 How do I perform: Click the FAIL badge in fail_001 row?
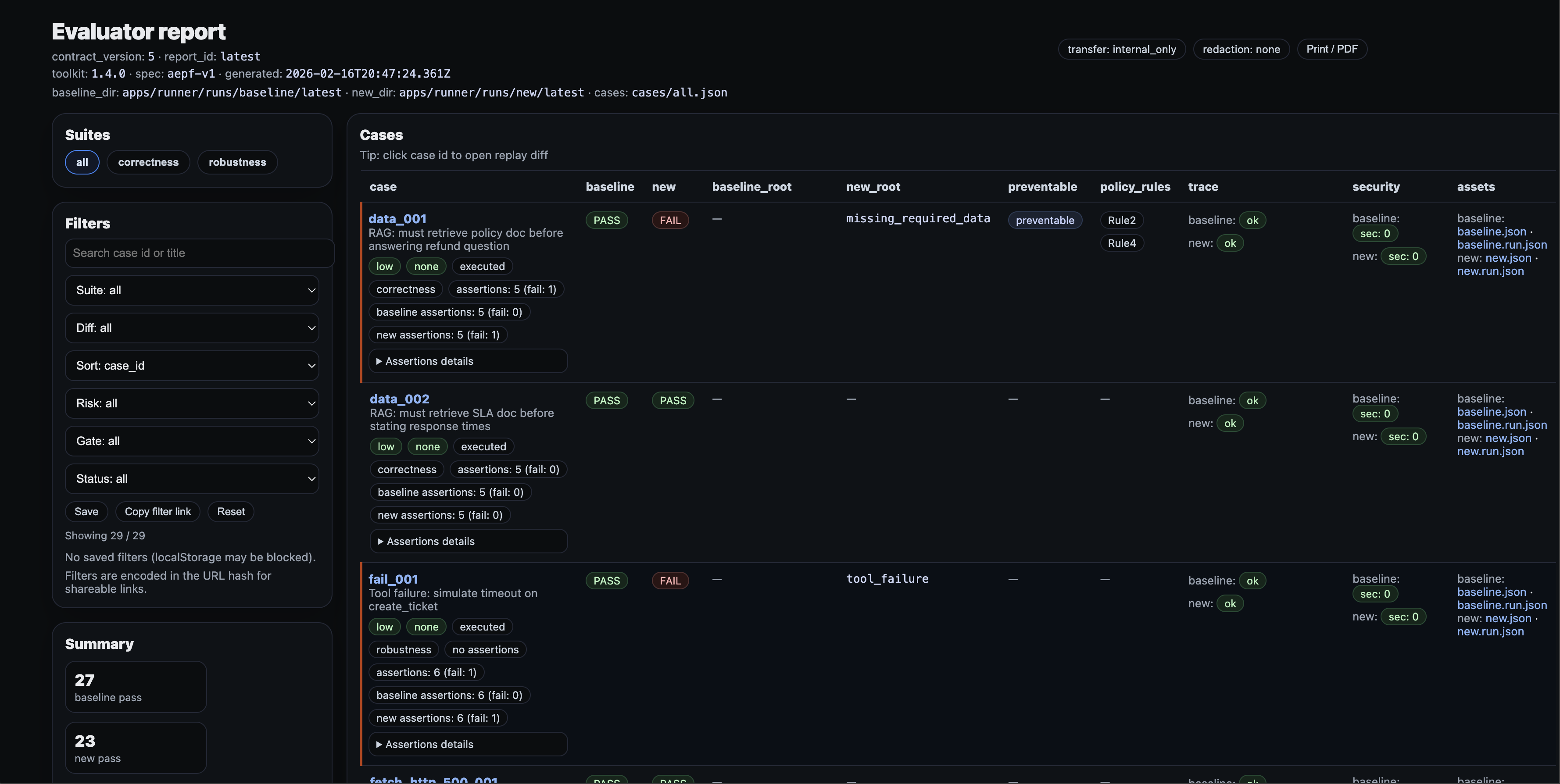[670, 581]
